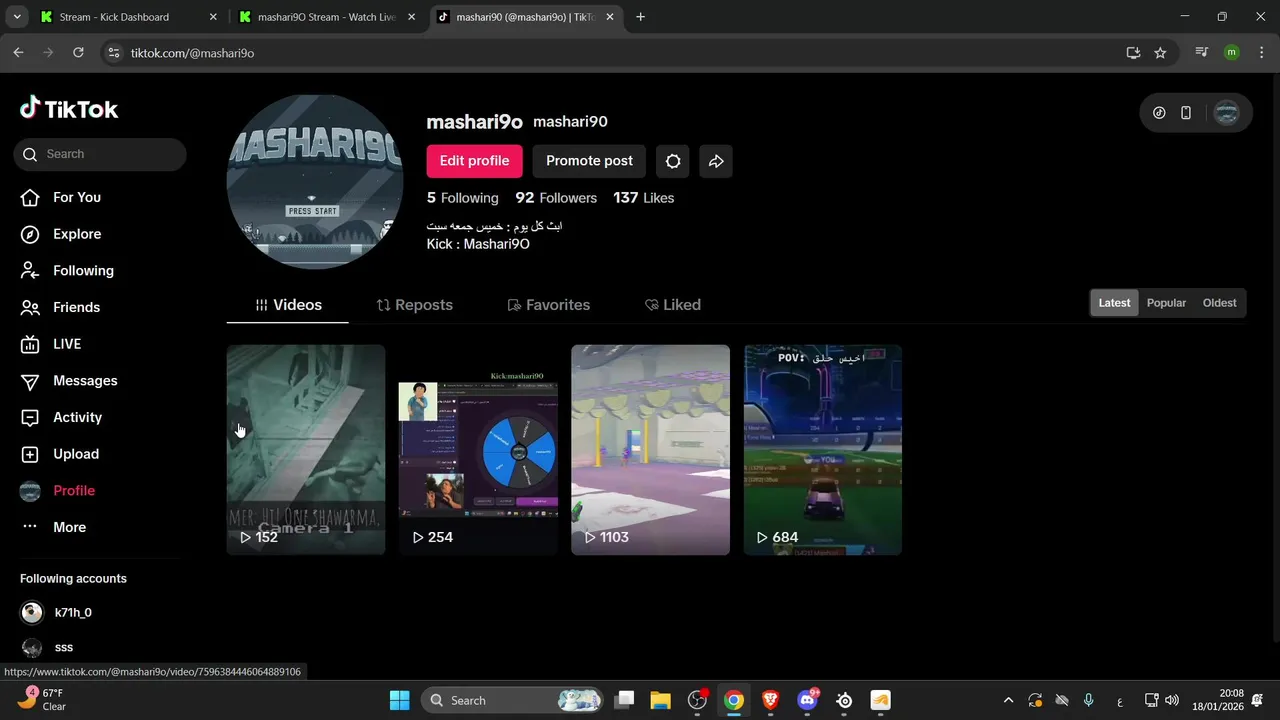Click the address bar URL
1280x720 pixels.
tap(193, 53)
